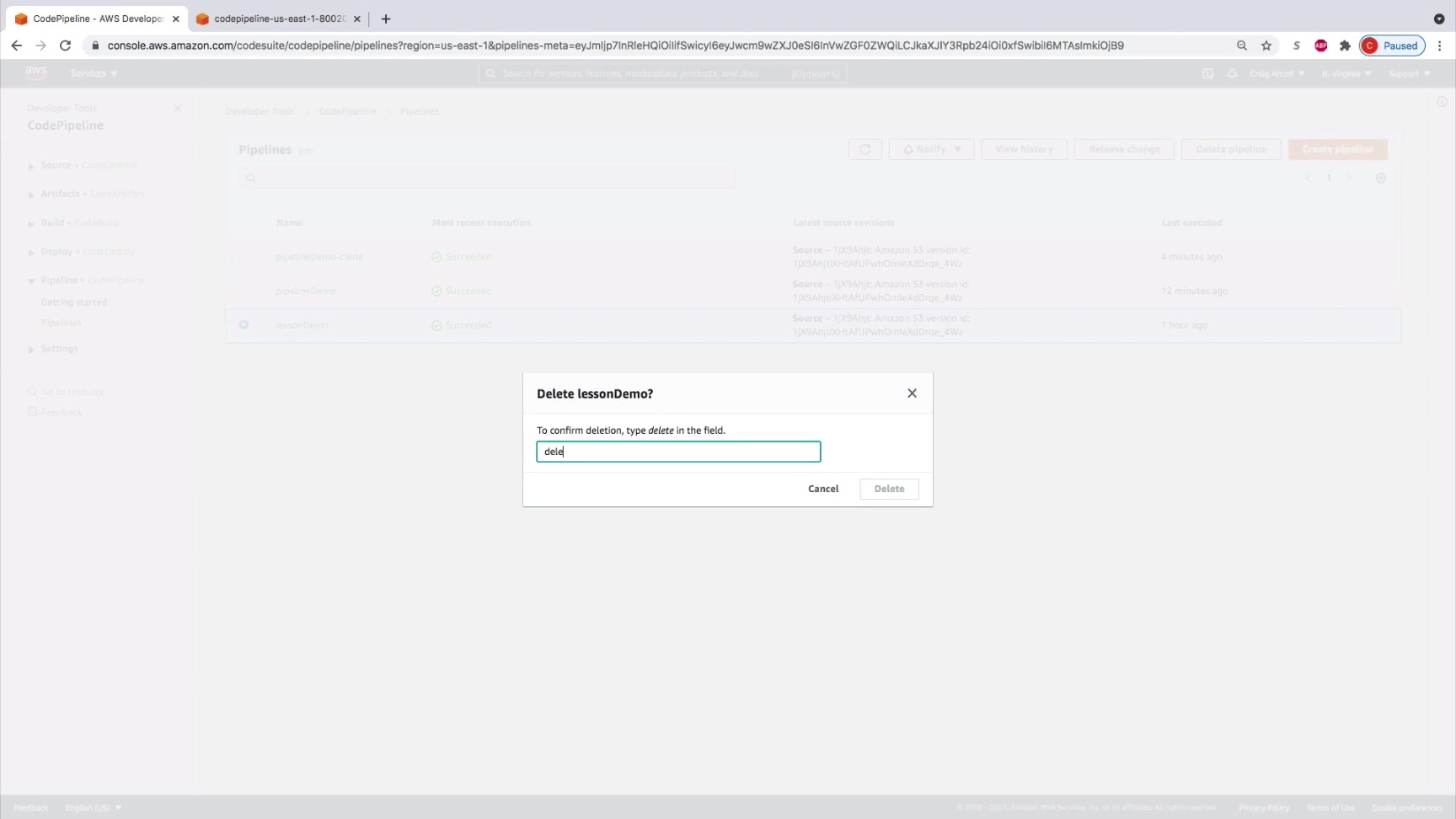Screen dimensions: 1456x819
Task: Open the Notify dropdown
Action: (931, 149)
